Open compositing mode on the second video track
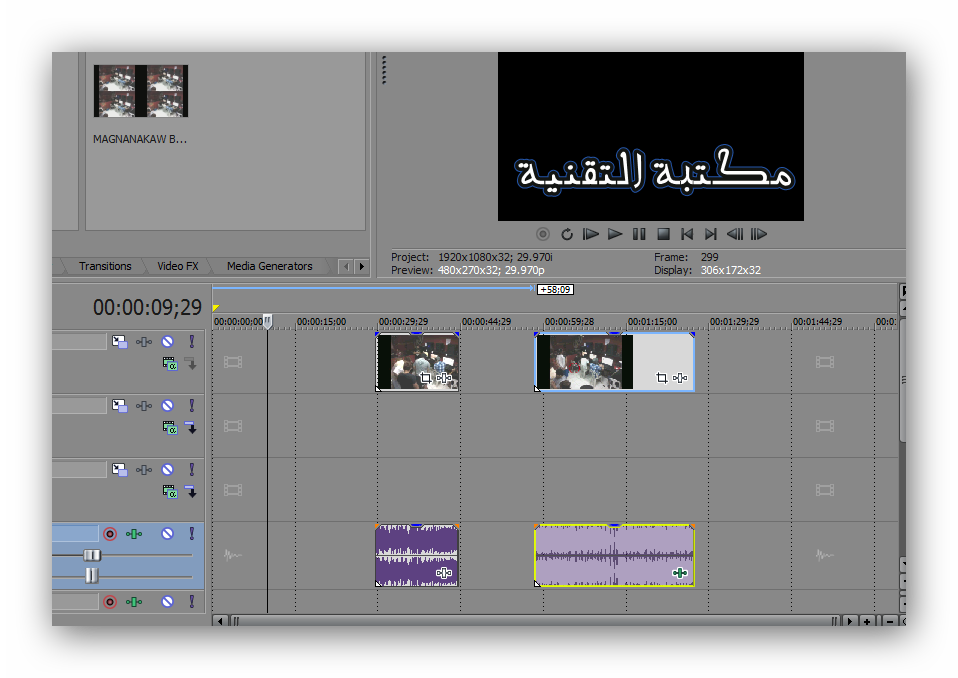The width and height of the screenshot is (958, 678). pyautogui.click(x=170, y=428)
